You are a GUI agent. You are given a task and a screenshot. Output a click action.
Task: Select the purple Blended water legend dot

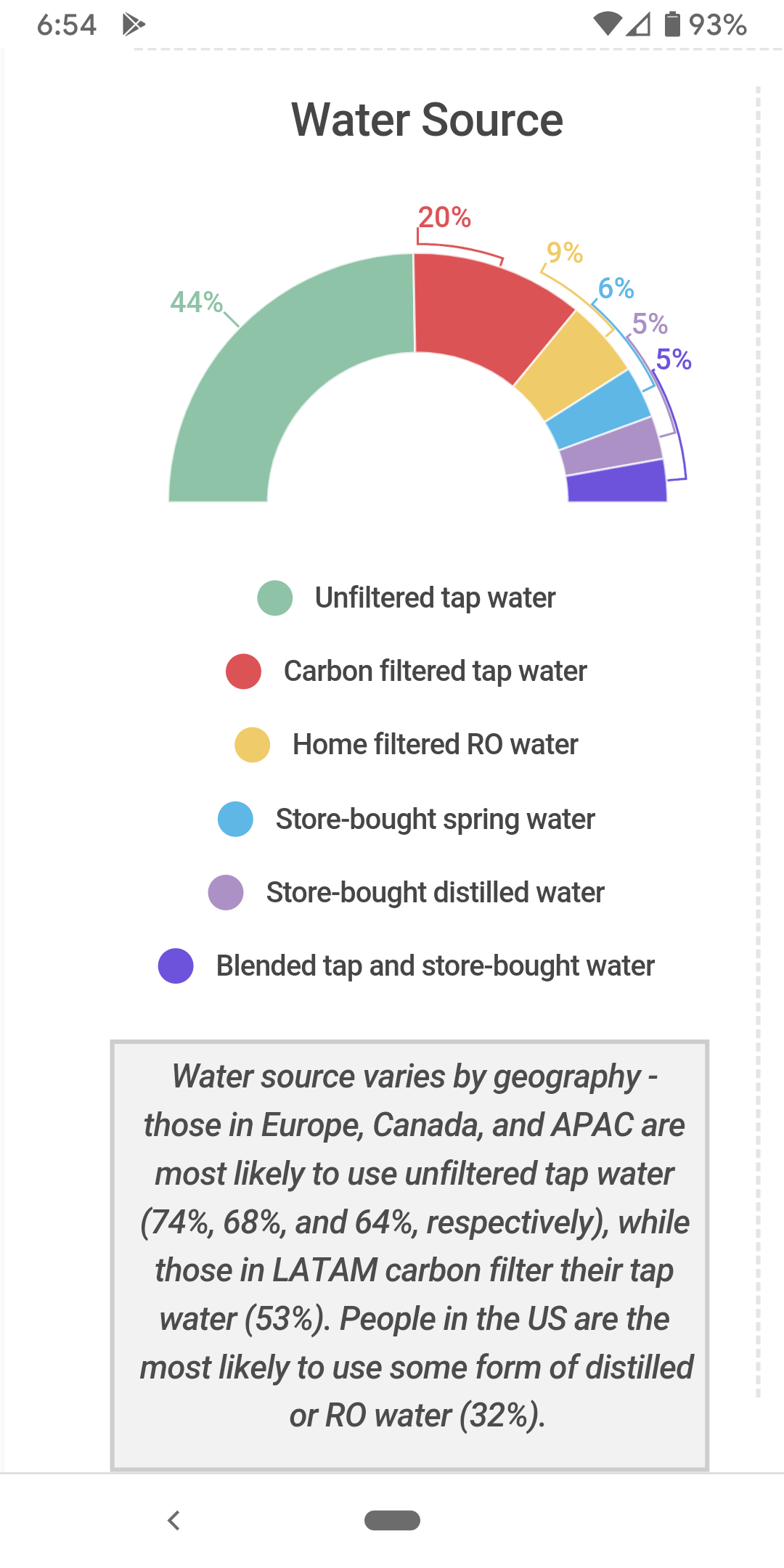176,966
